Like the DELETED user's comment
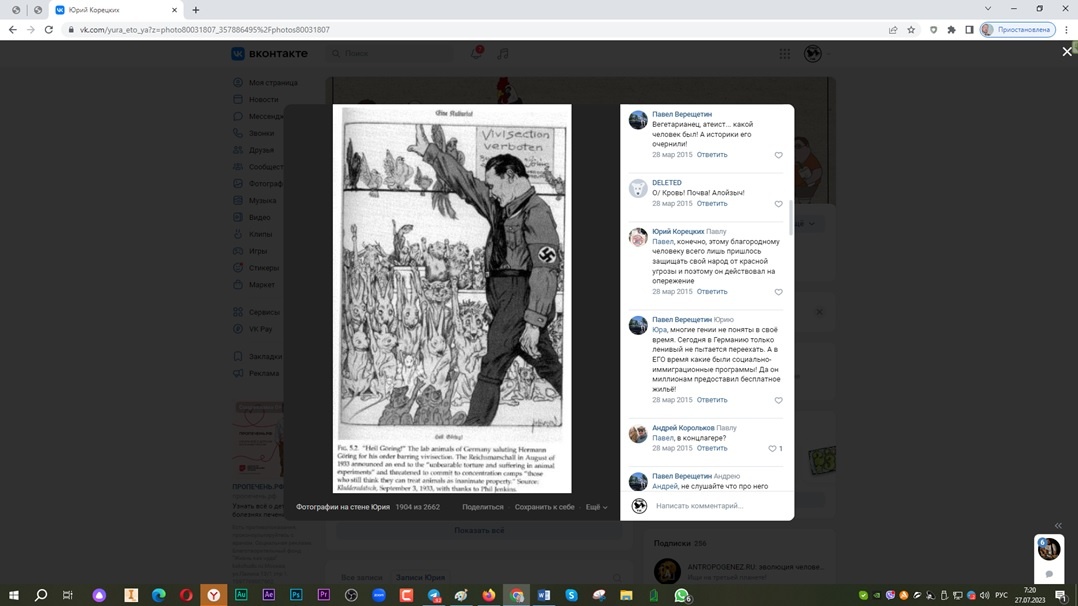Viewport: 1078px width, 606px height. pyautogui.click(x=778, y=204)
